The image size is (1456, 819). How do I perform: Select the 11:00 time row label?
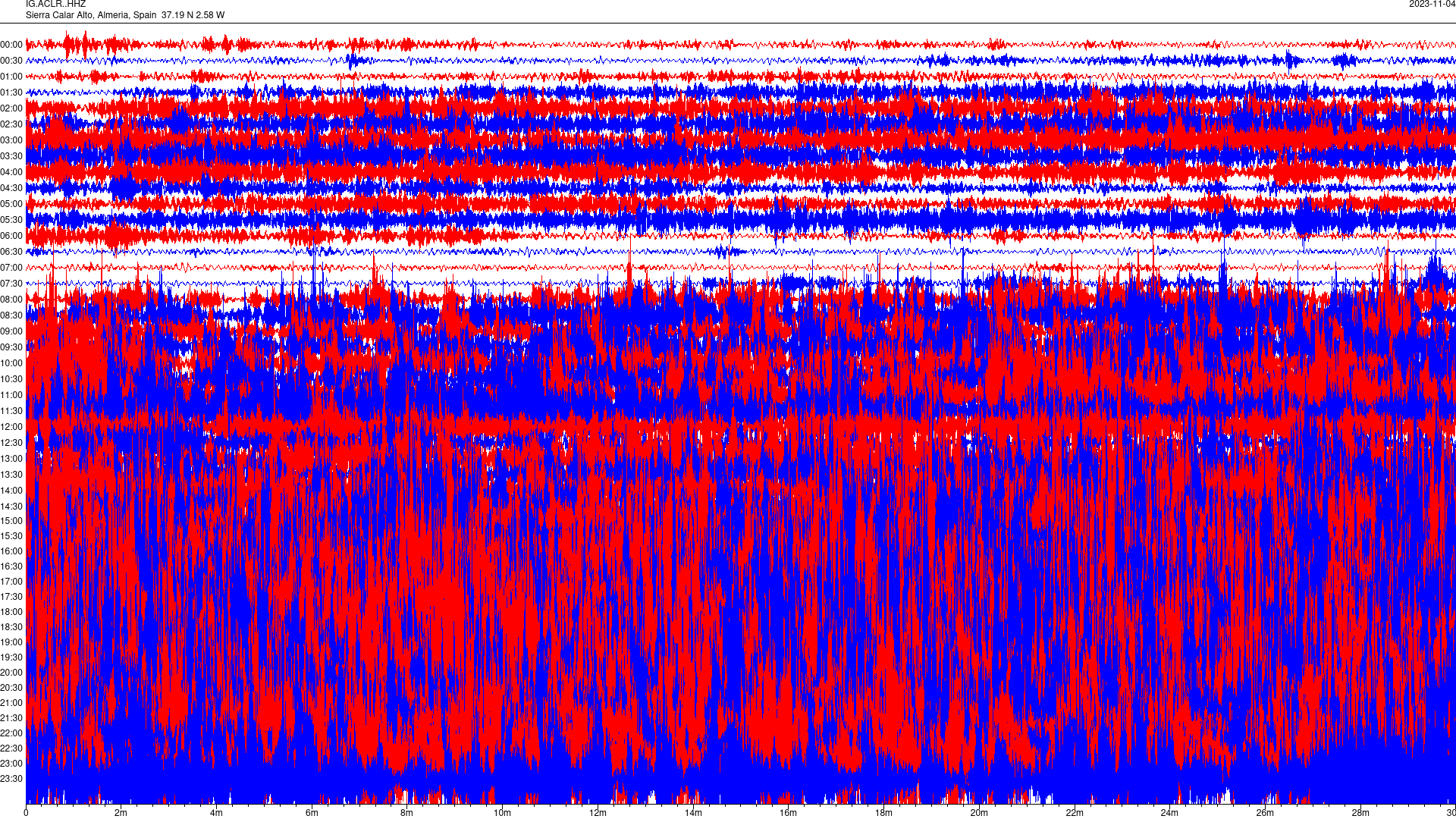click(11, 395)
